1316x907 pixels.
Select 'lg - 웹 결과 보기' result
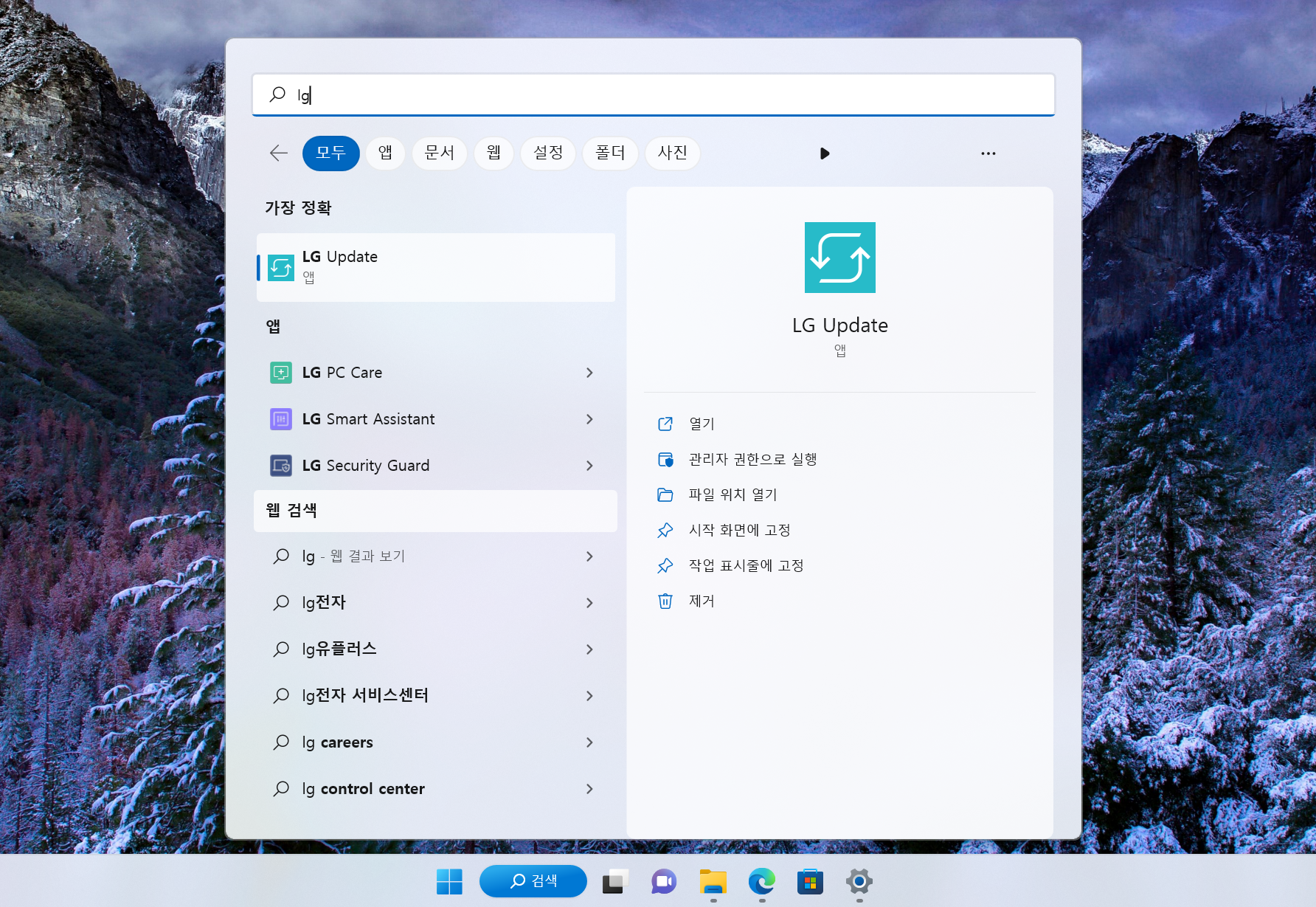click(435, 556)
